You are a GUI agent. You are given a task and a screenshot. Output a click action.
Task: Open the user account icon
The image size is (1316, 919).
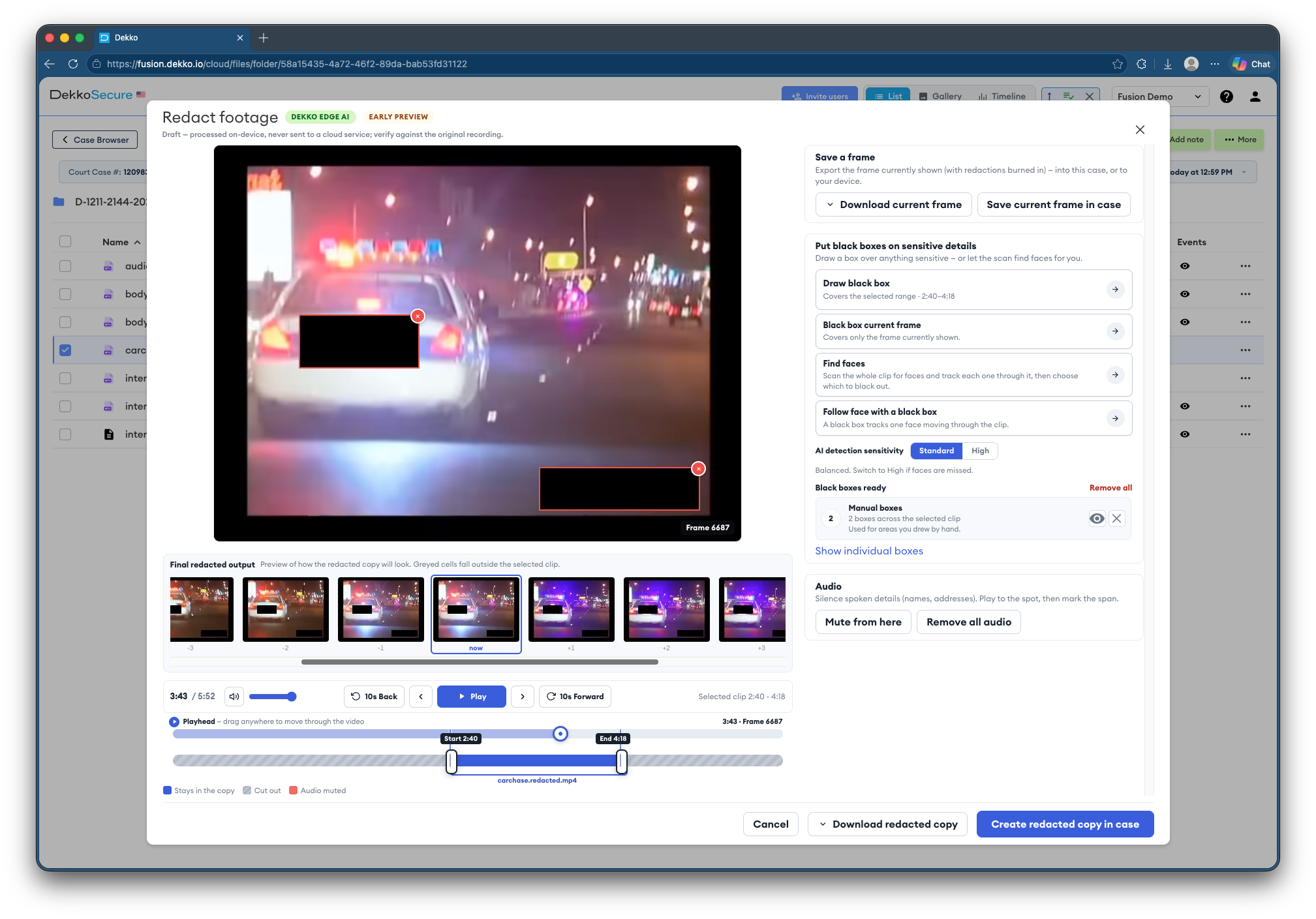click(x=1255, y=97)
